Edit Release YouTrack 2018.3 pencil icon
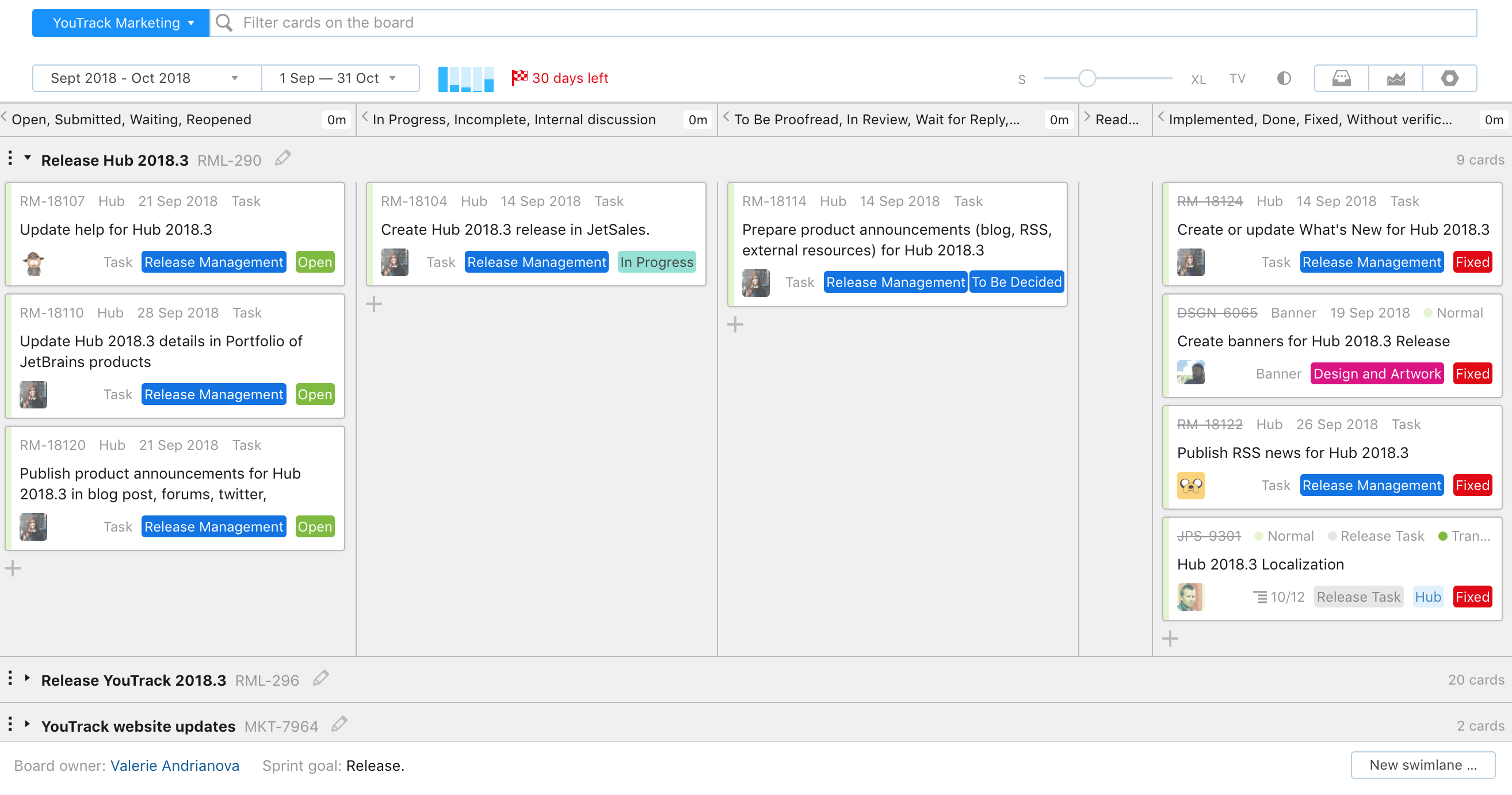1512x795 pixels. (x=320, y=678)
